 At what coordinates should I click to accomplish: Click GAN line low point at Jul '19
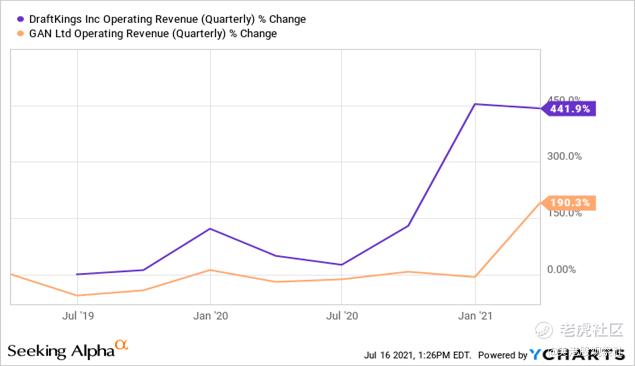[x=77, y=295]
